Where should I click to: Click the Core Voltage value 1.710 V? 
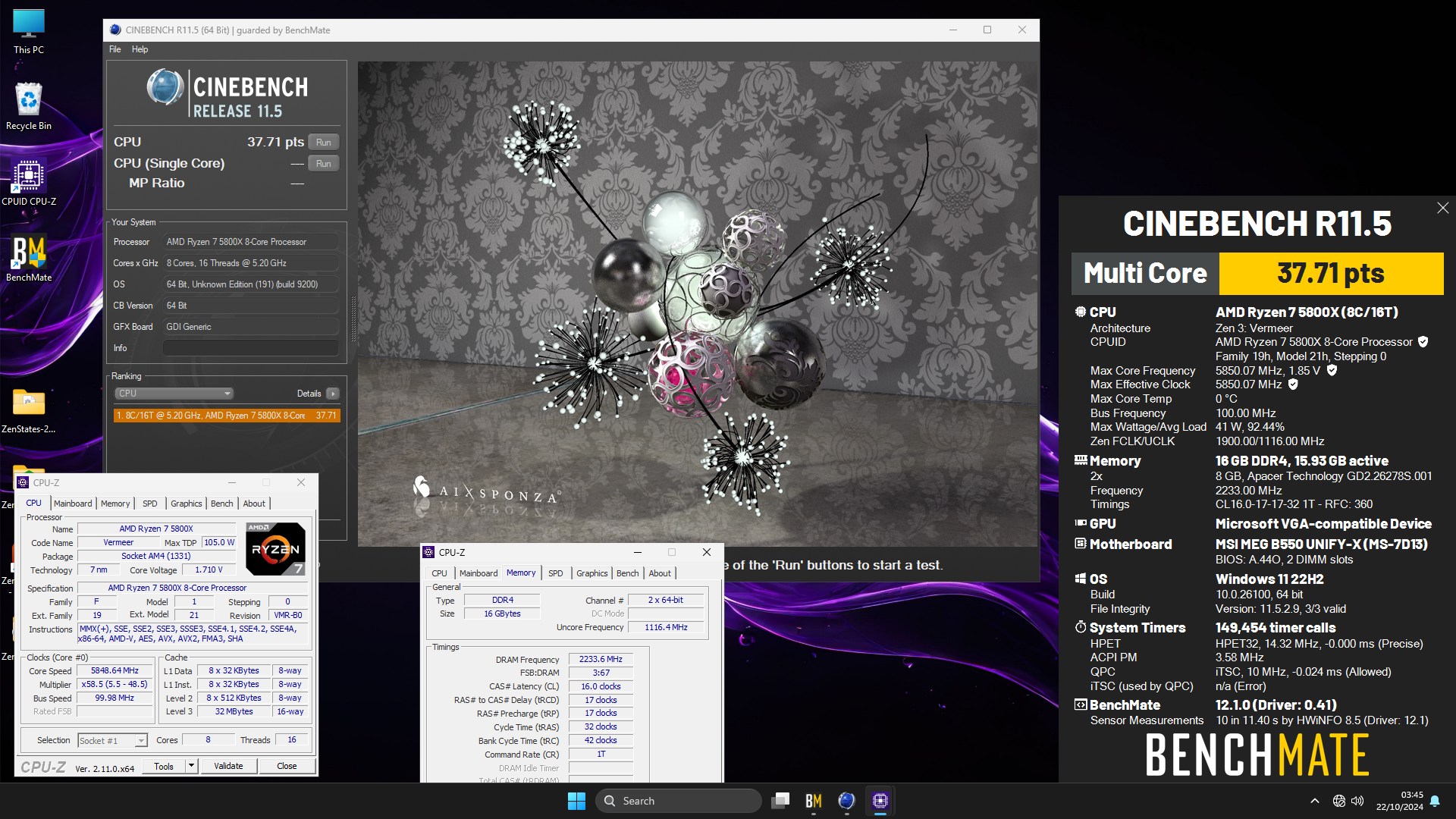(x=209, y=570)
